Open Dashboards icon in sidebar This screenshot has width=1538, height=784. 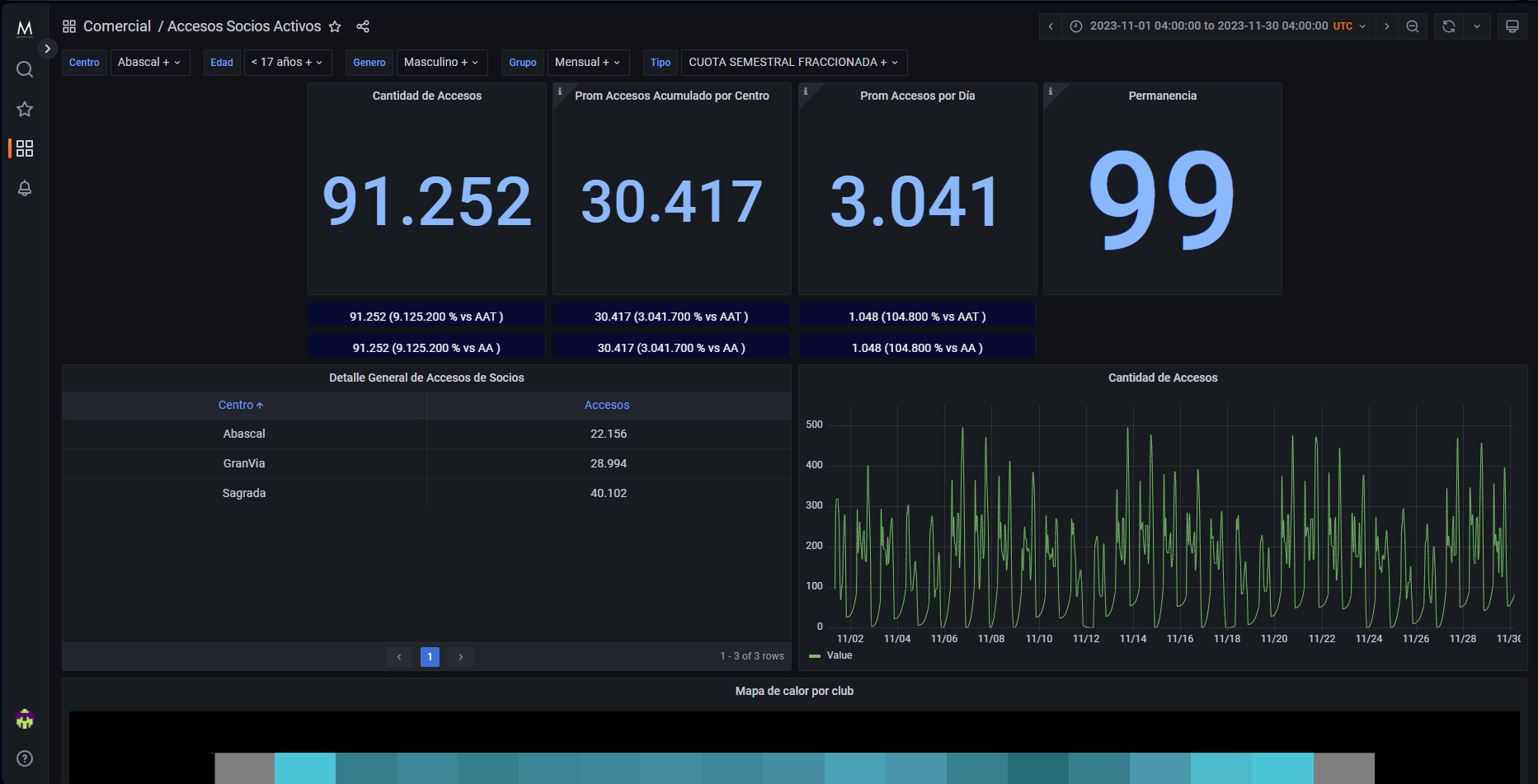pos(25,148)
